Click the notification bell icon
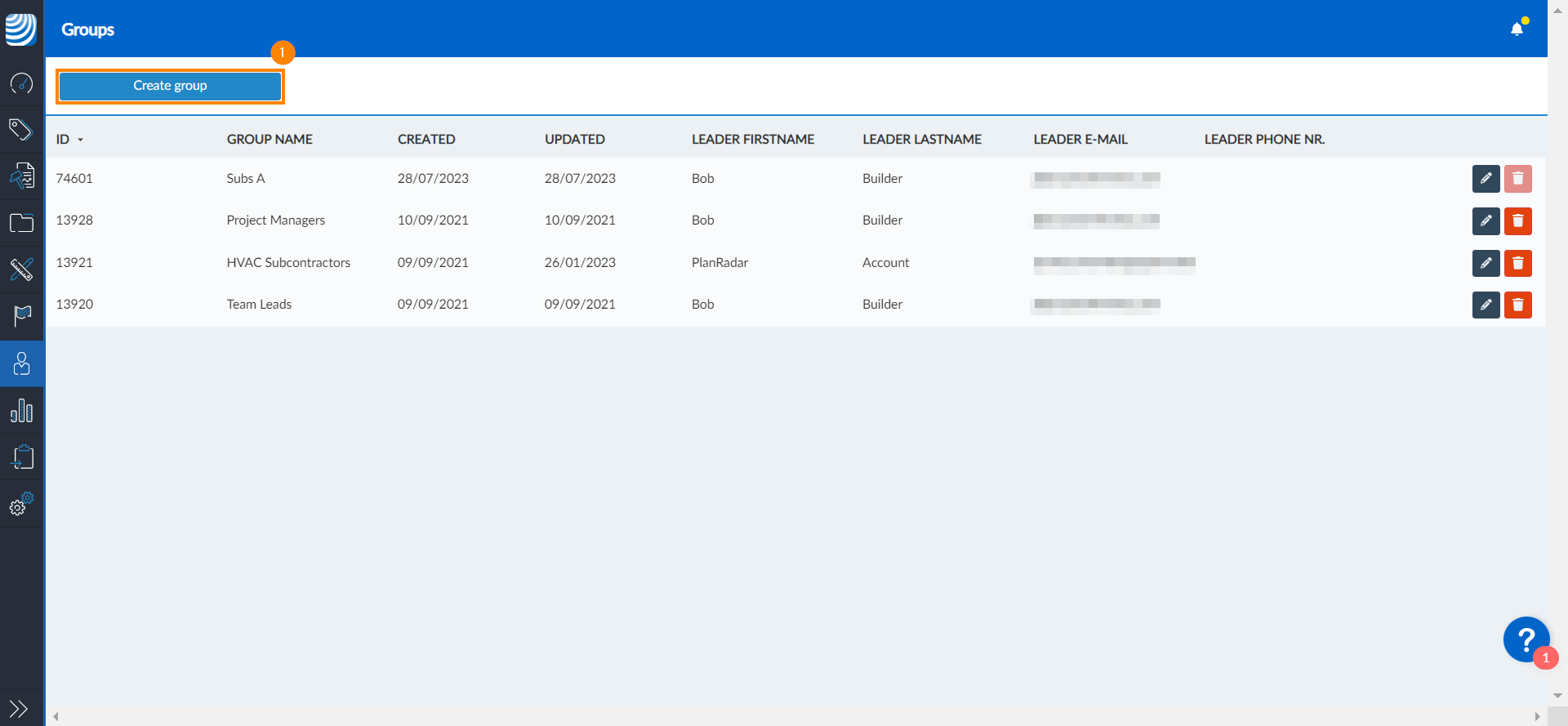This screenshot has width=1568, height=726. [x=1517, y=29]
